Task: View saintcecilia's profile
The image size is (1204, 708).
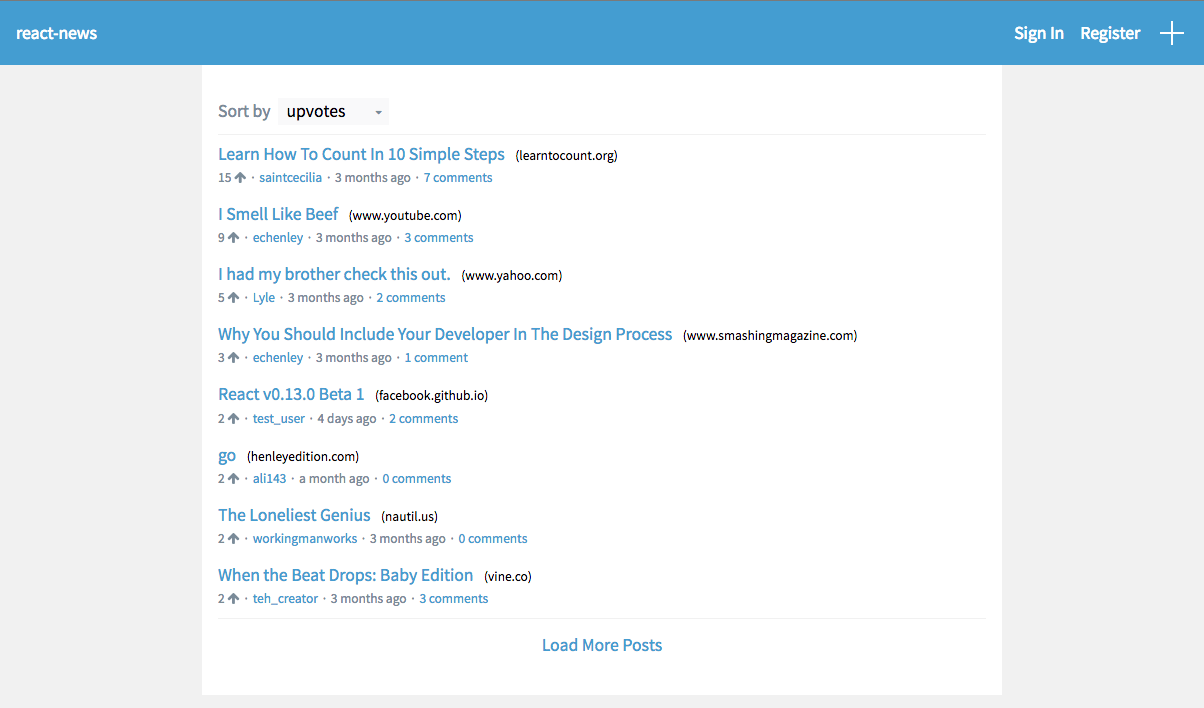Action: [x=290, y=177]
